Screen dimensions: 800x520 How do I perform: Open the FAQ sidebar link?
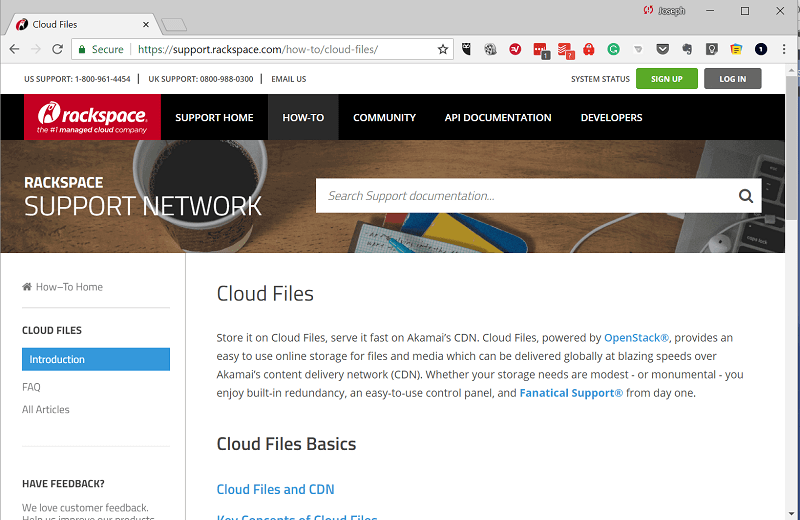point(31,387)
